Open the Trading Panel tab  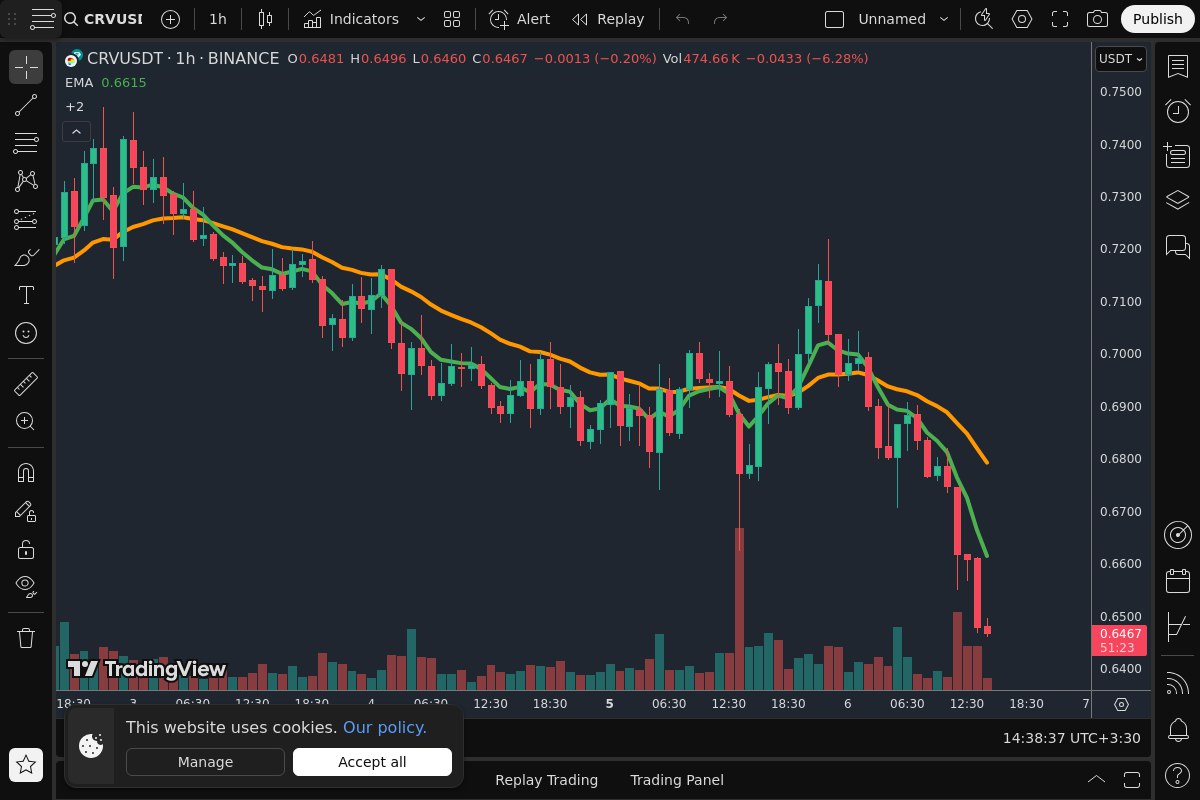[677, 780]
